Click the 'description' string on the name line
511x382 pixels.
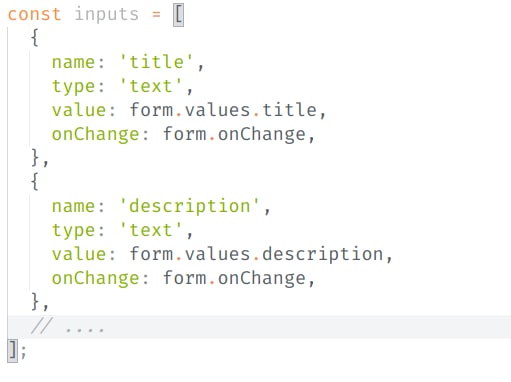point(189,206)
